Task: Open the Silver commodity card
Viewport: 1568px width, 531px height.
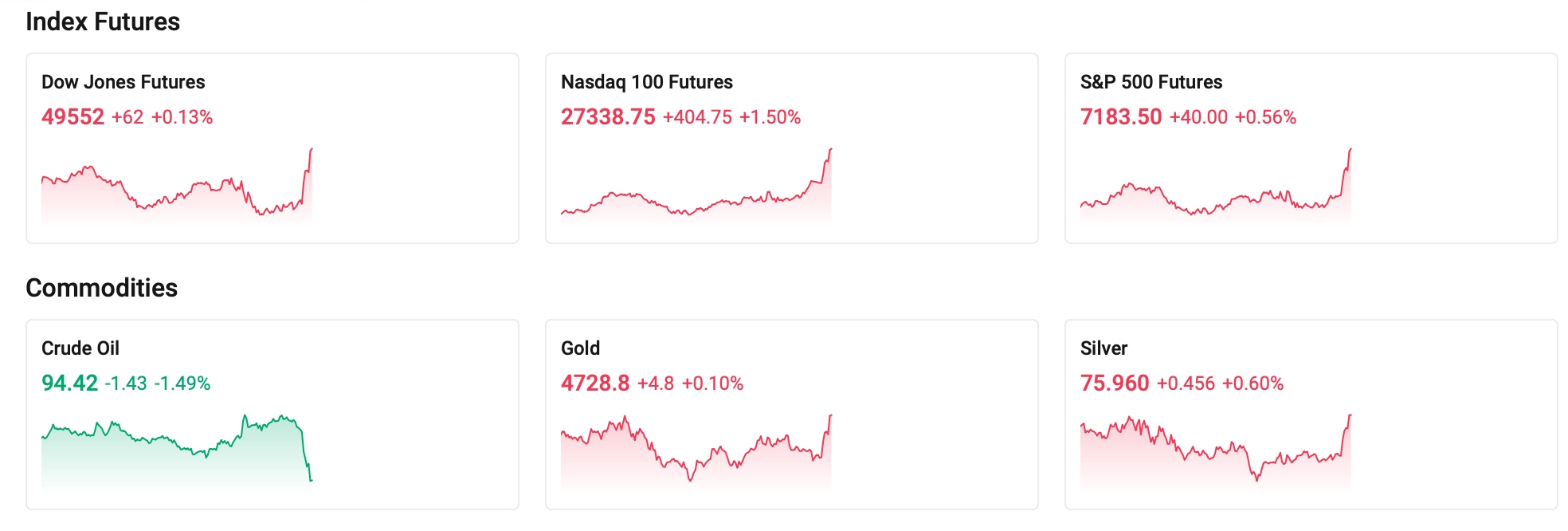Action: coord(1311,412)
